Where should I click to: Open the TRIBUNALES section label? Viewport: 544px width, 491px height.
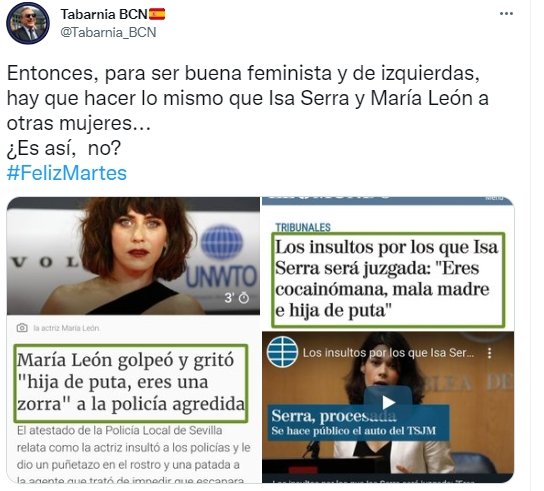click(x=303, y=227)
